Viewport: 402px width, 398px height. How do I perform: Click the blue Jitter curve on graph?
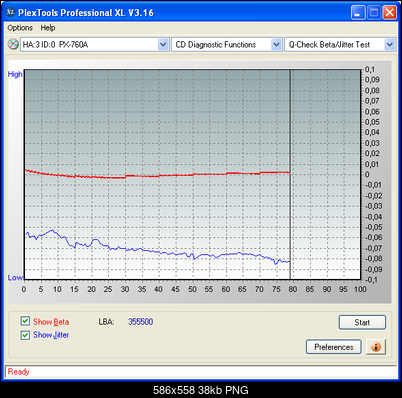click(x=157, y=251)
